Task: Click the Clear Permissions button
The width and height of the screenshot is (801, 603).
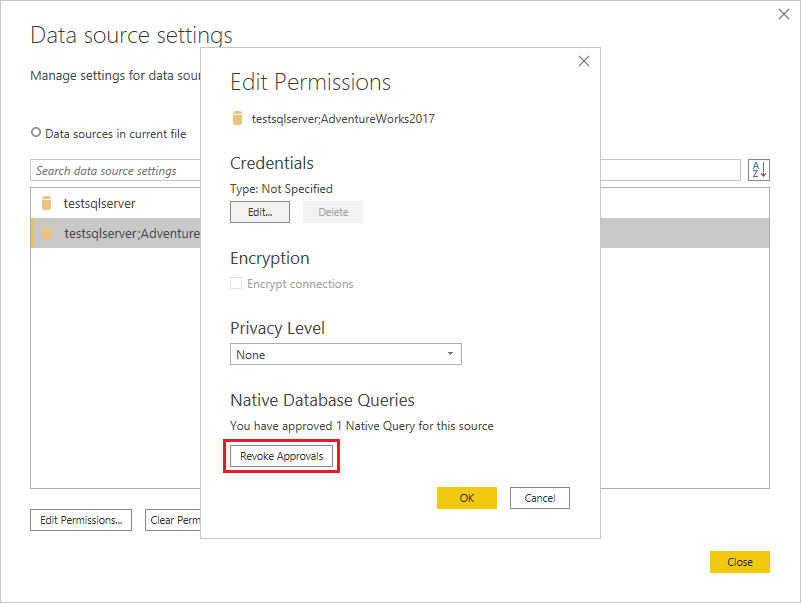Action: (173, 520)
